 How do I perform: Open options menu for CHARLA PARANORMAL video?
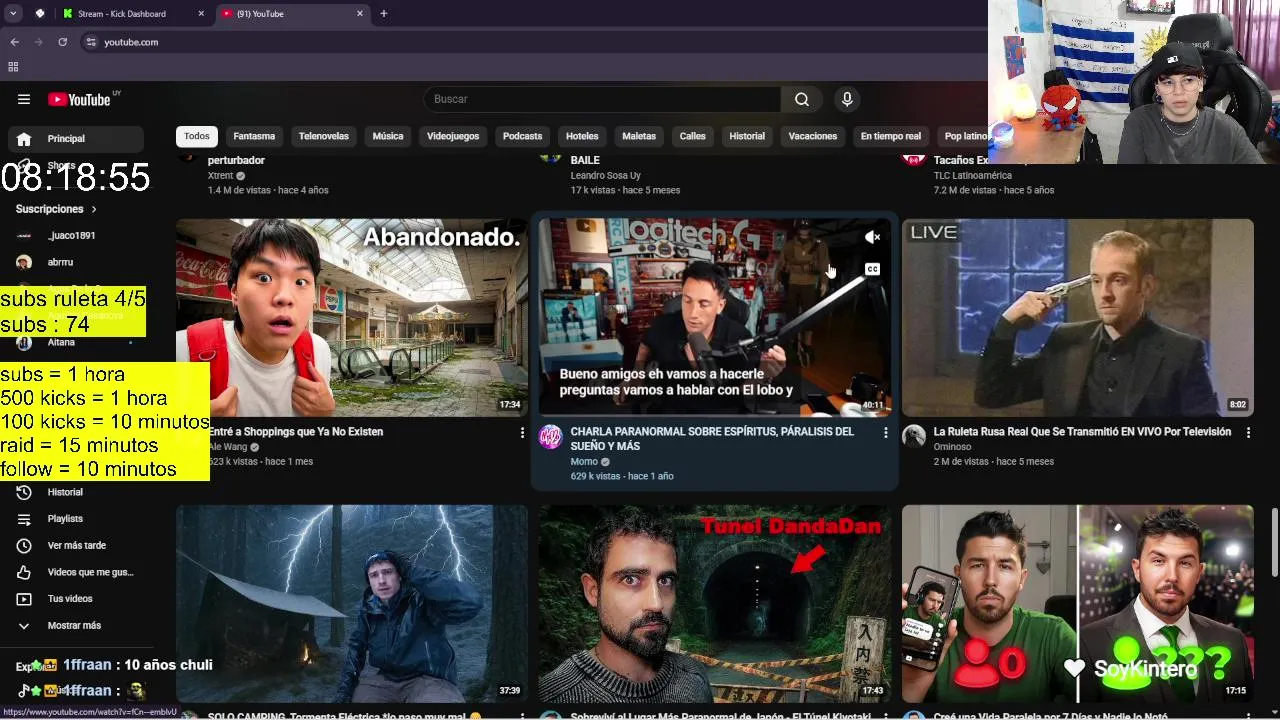(885, 432)
